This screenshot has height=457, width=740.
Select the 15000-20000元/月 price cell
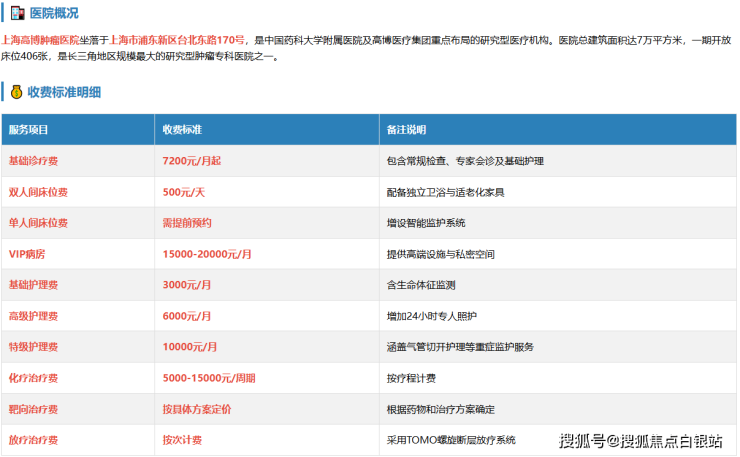[x=207, y=254]
